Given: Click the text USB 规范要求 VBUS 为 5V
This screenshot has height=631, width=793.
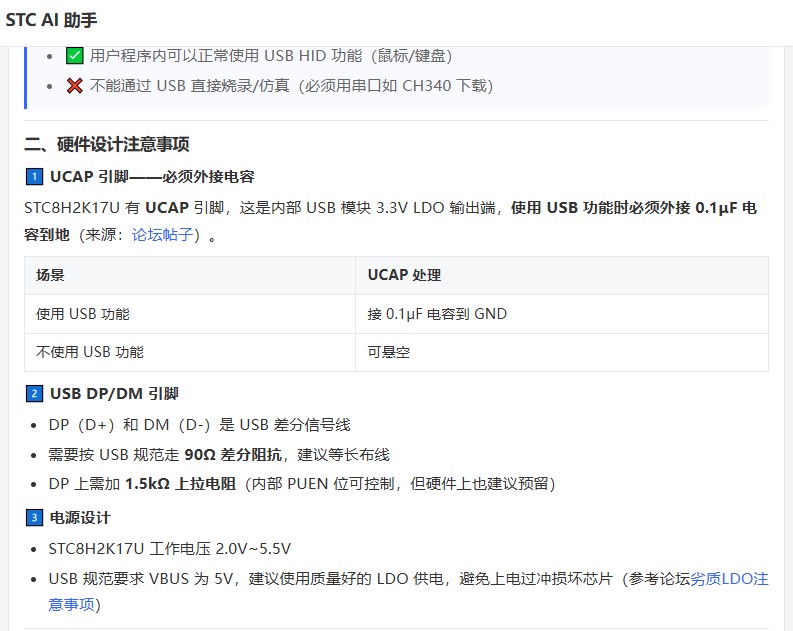Looking at the screenshot, I should (141, 578).
